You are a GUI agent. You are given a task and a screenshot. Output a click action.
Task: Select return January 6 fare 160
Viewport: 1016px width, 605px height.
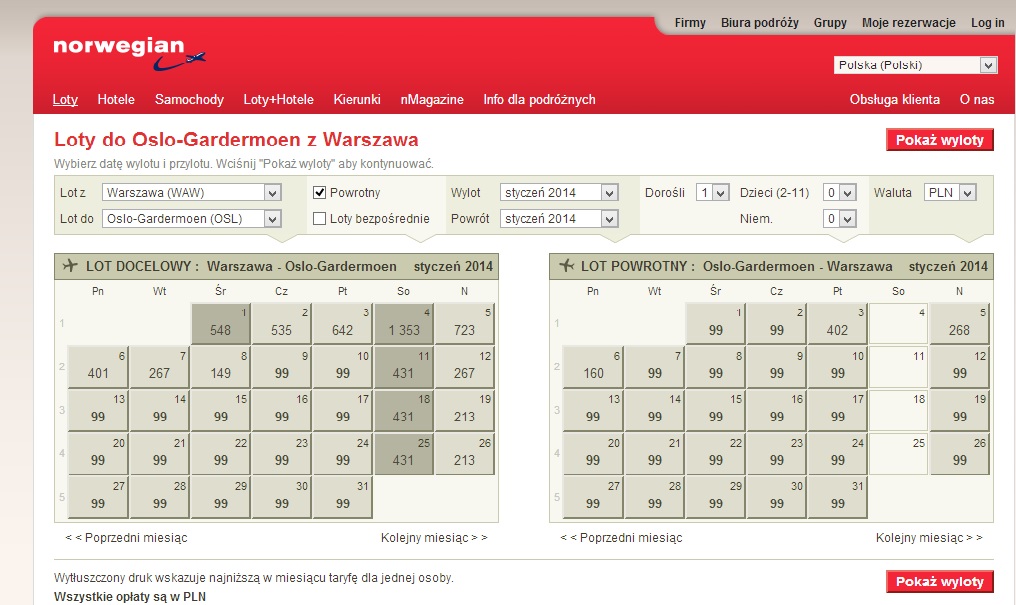coord(593,366)
